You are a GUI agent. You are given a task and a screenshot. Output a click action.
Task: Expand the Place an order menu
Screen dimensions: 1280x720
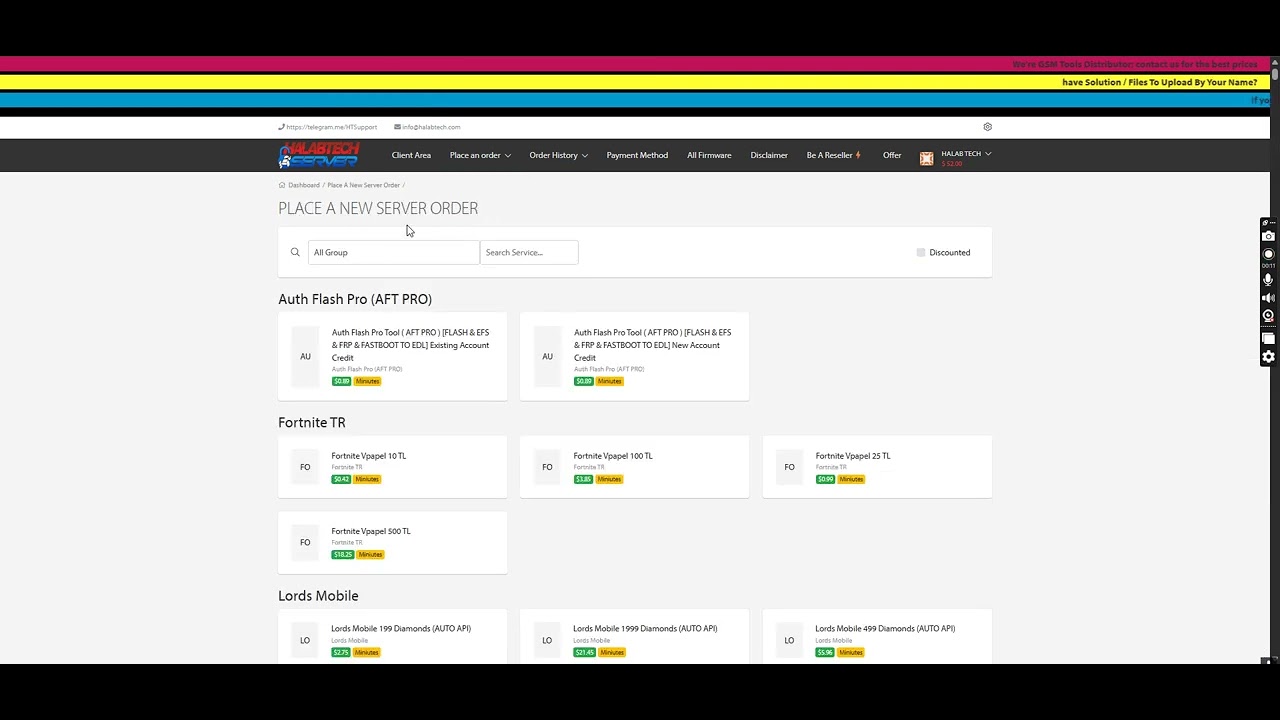point(480,155)
